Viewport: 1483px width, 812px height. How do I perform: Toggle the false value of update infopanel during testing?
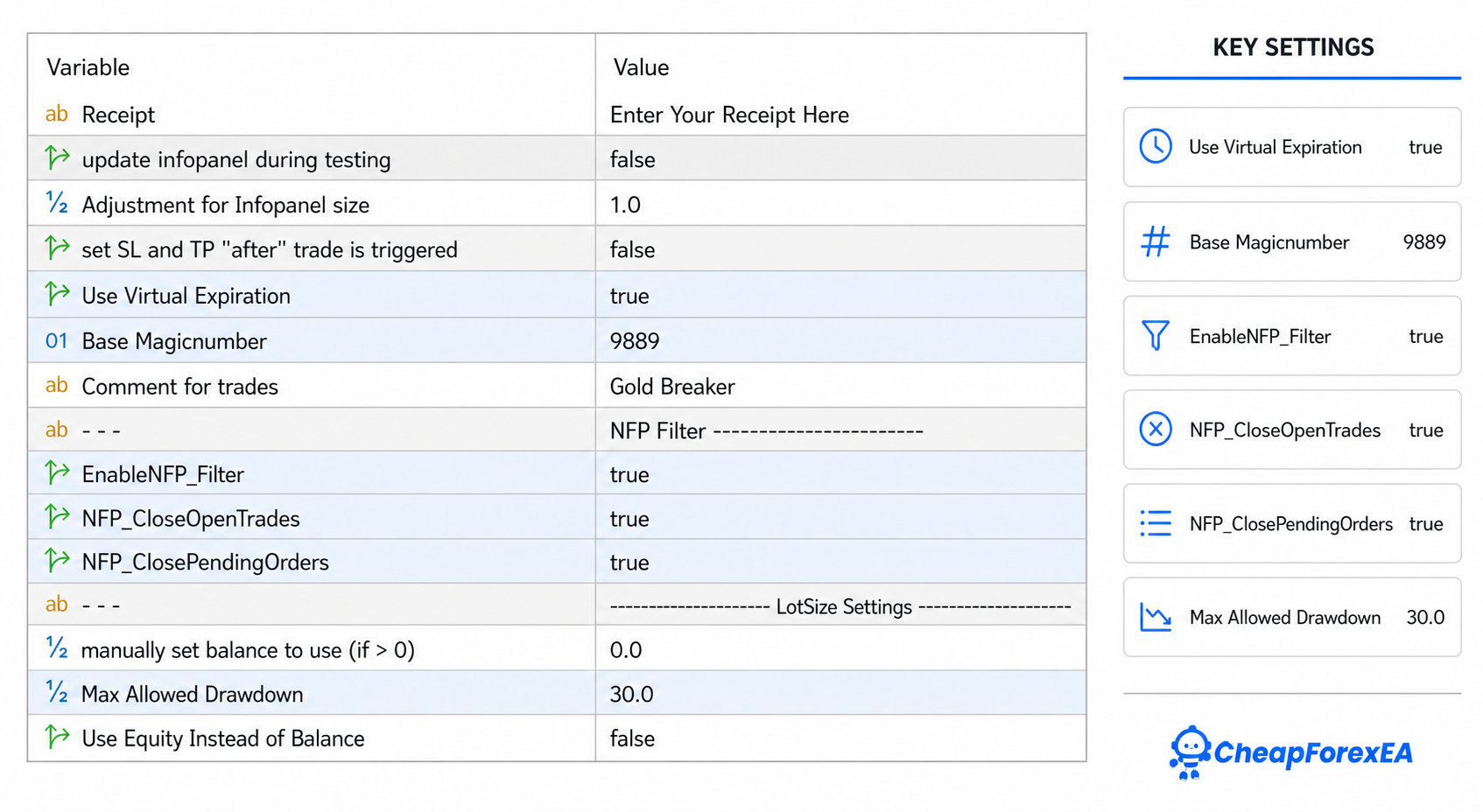pyautogui.click(x=632, y=159)
